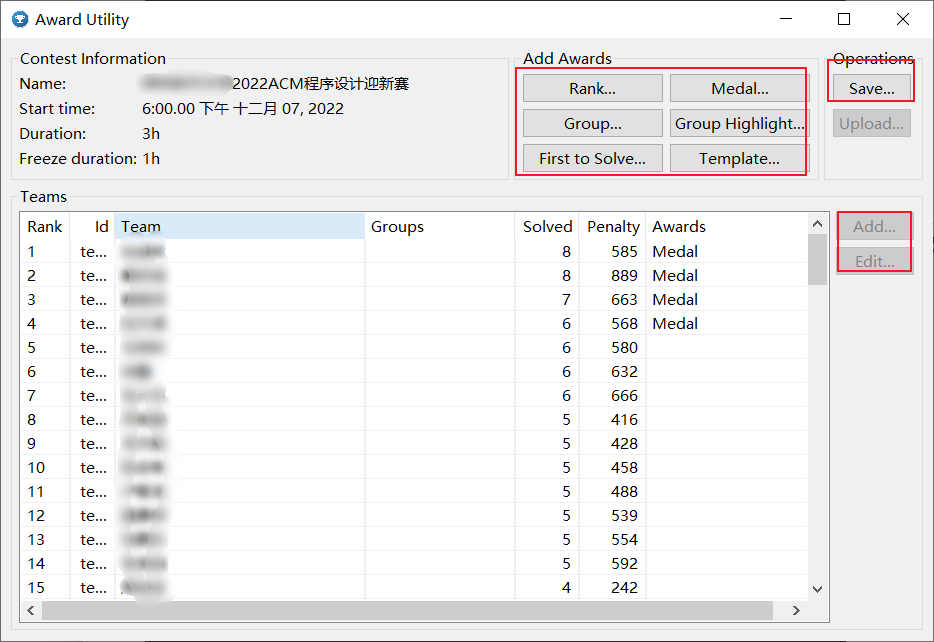Image resolution: width=934 pixels, height=642 pixels.
Task: Click the Penalty column header
Action: click(612, 226)
